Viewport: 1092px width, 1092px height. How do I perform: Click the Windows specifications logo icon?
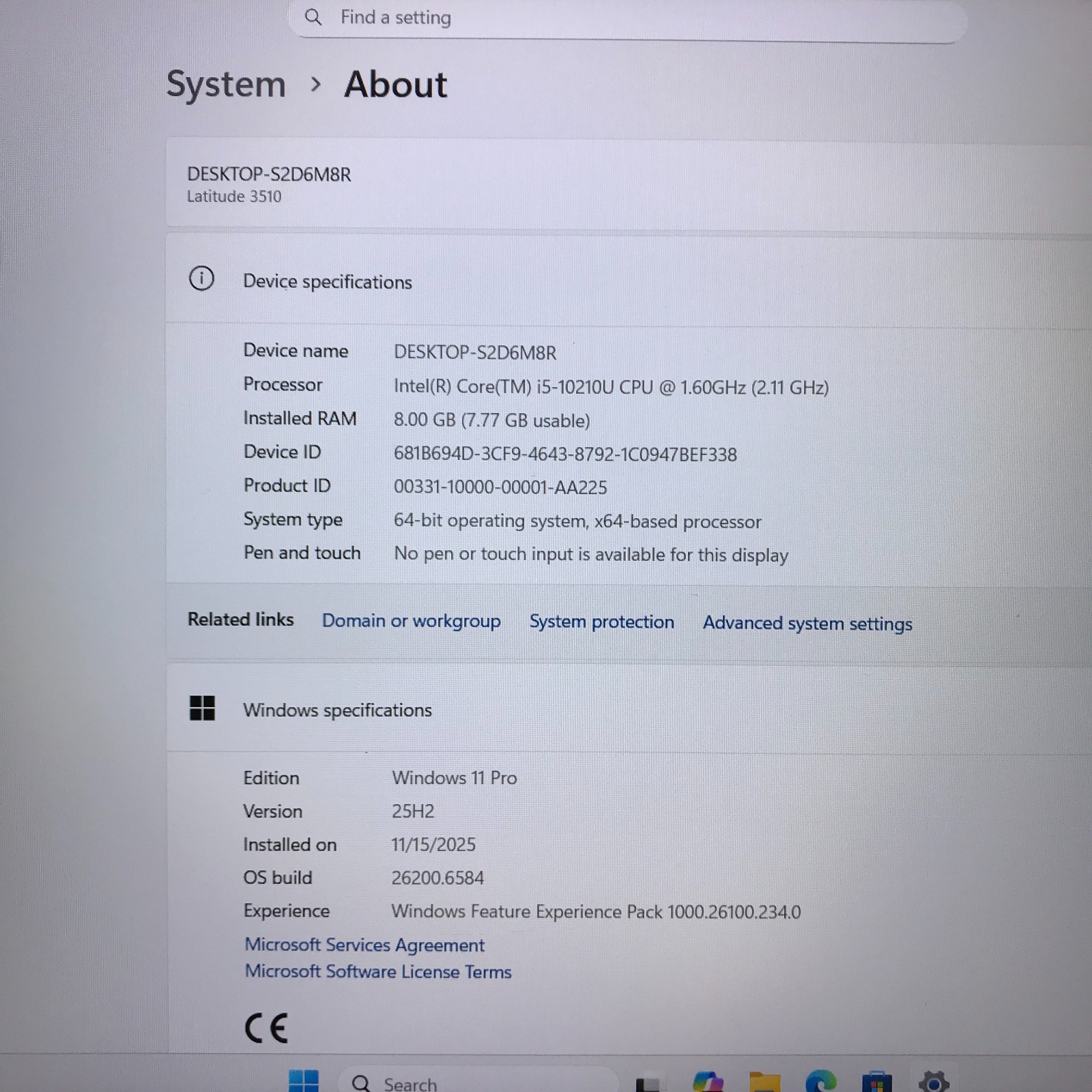[202, 708]
